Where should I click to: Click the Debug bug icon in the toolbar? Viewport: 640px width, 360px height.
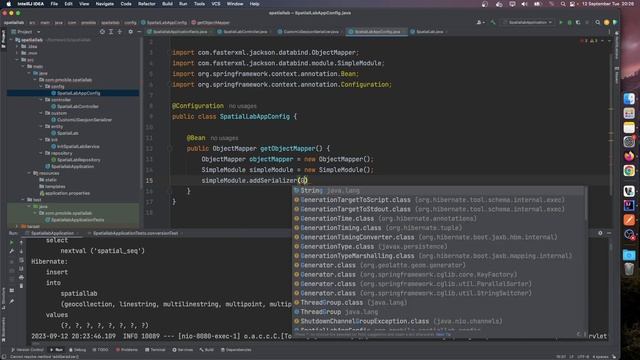tap(569, 22)
